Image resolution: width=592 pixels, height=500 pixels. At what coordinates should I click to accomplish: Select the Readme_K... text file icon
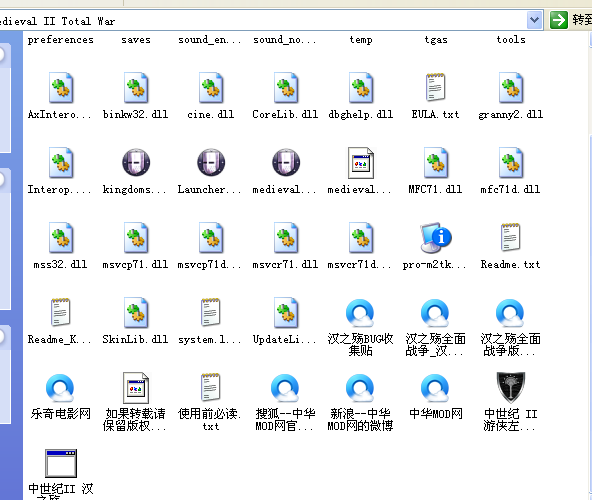coord(60,312)
